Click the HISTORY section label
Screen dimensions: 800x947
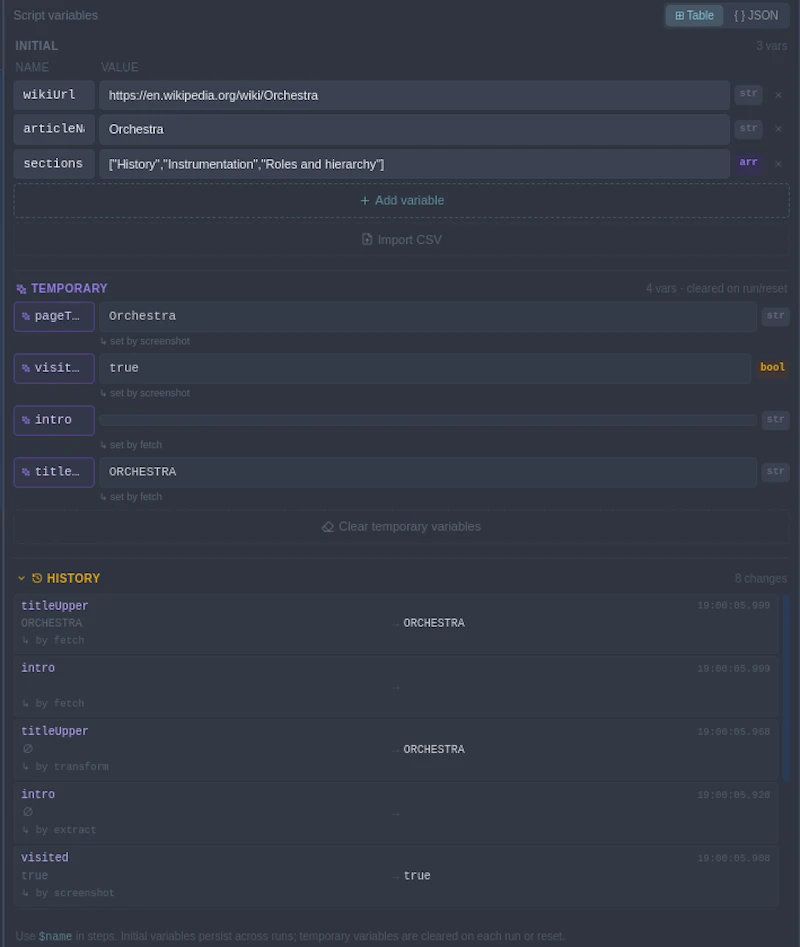(x=73, y=579)
